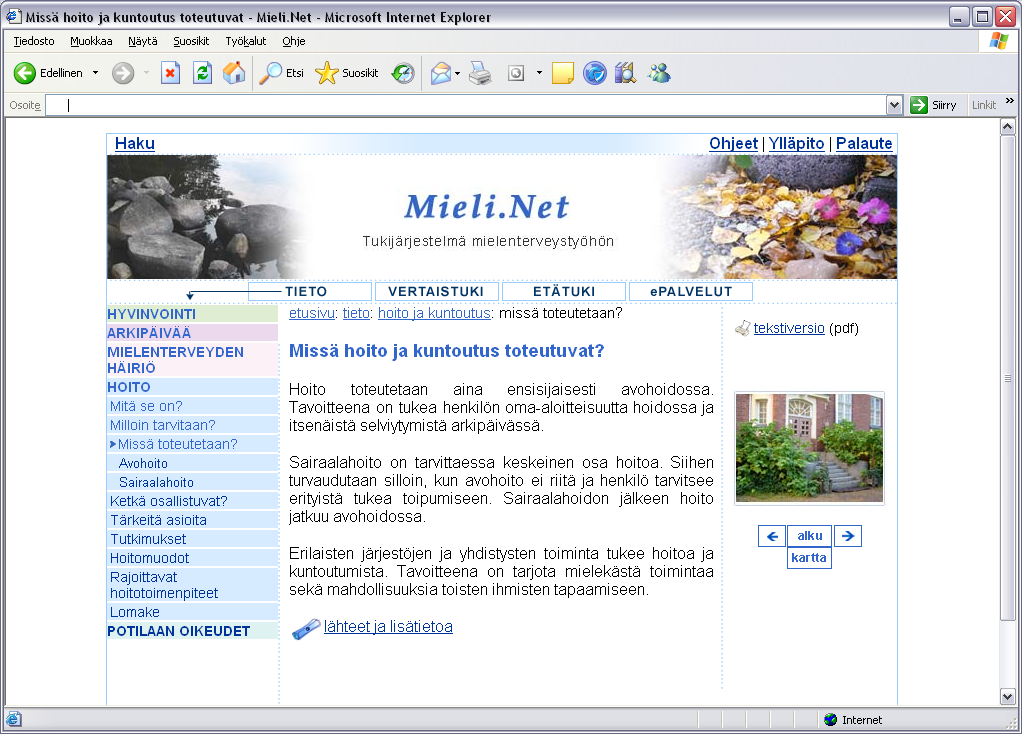Click inside the Osoite address field
The width and height of the screenshot is (1022, 734).
coord(467,105)
